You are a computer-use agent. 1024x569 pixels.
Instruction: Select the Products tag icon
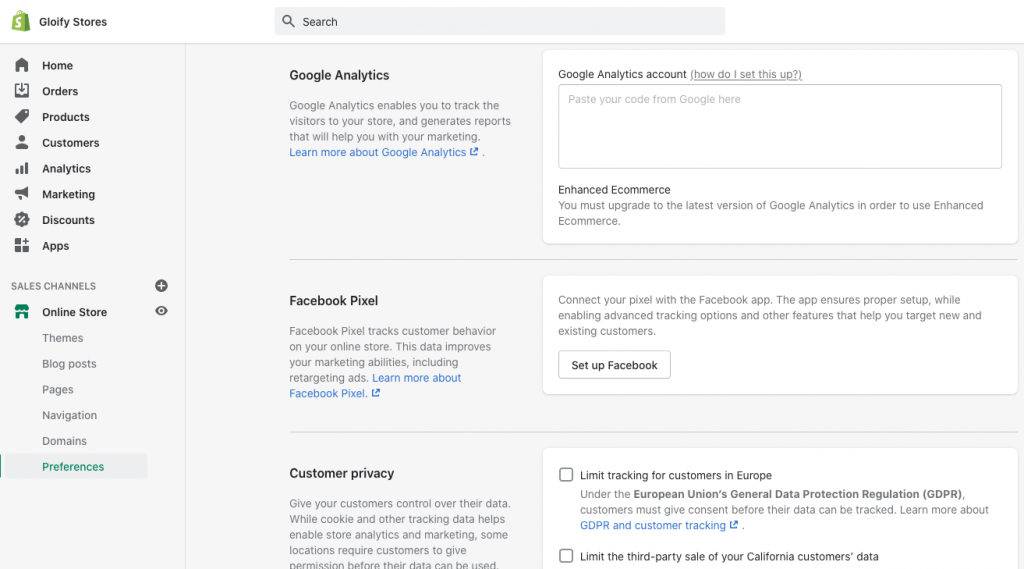[x=22, y=116]
